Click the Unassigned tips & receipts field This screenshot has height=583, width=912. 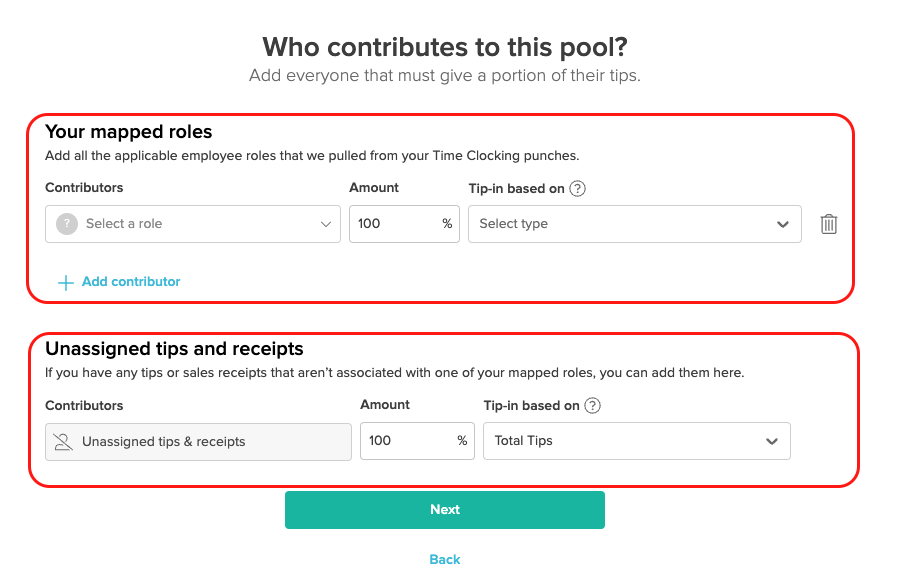point(198,440)
